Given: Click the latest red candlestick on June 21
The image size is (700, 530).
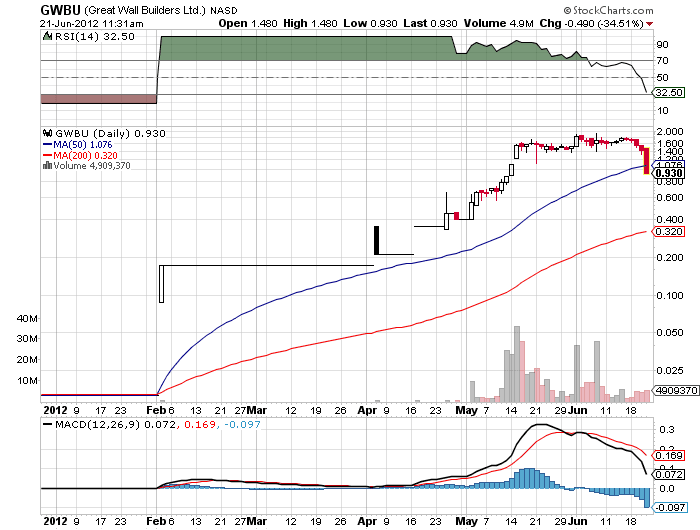Looking at the screenshot, I should 646,160.
